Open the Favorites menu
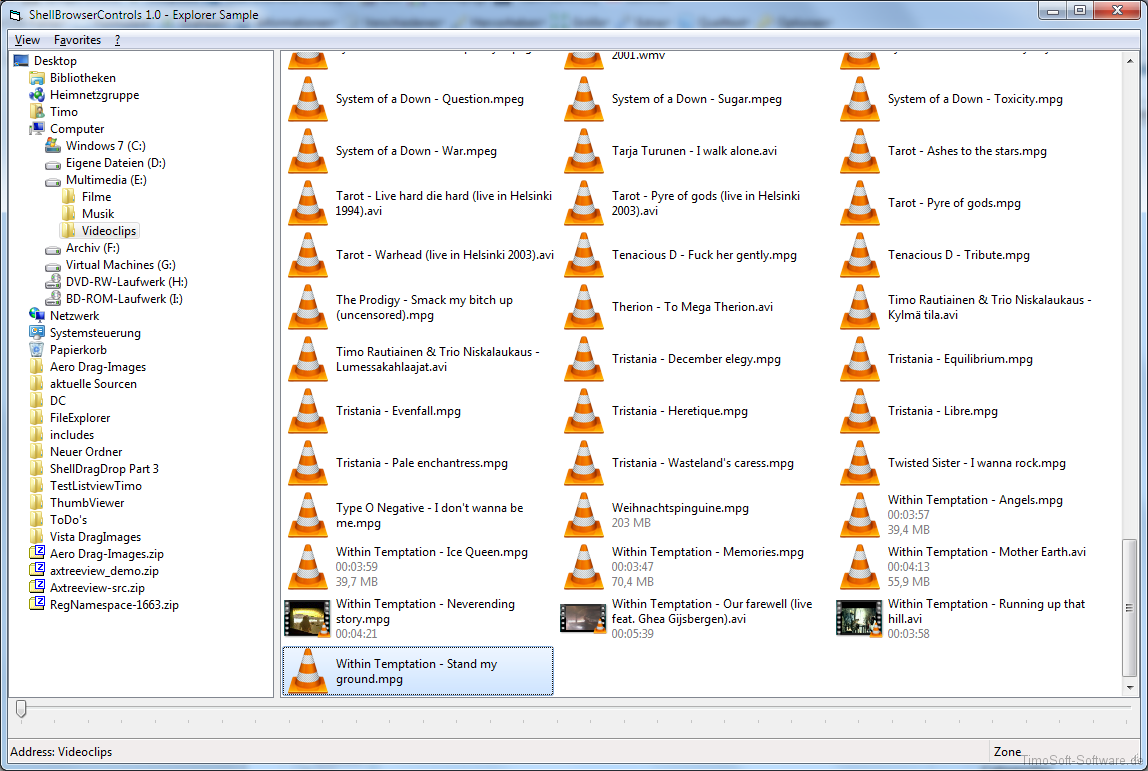 78,40
